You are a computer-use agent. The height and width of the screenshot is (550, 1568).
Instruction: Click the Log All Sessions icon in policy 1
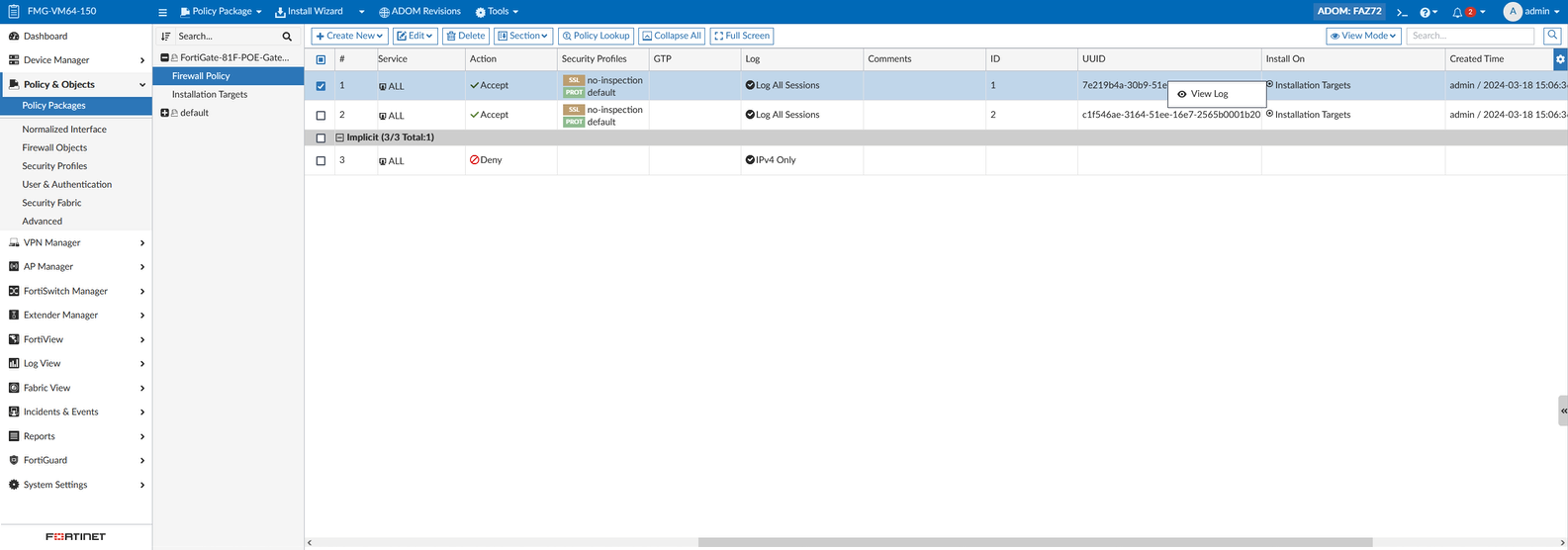pyautogui.click(x=751, y=85)
